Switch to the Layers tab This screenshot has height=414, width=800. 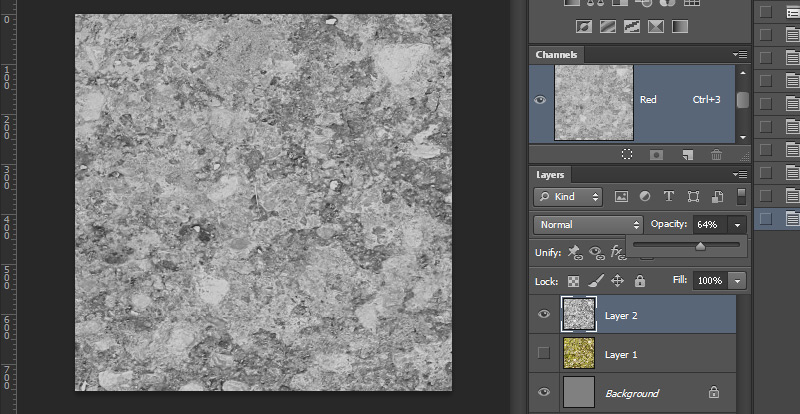[550, 175]
